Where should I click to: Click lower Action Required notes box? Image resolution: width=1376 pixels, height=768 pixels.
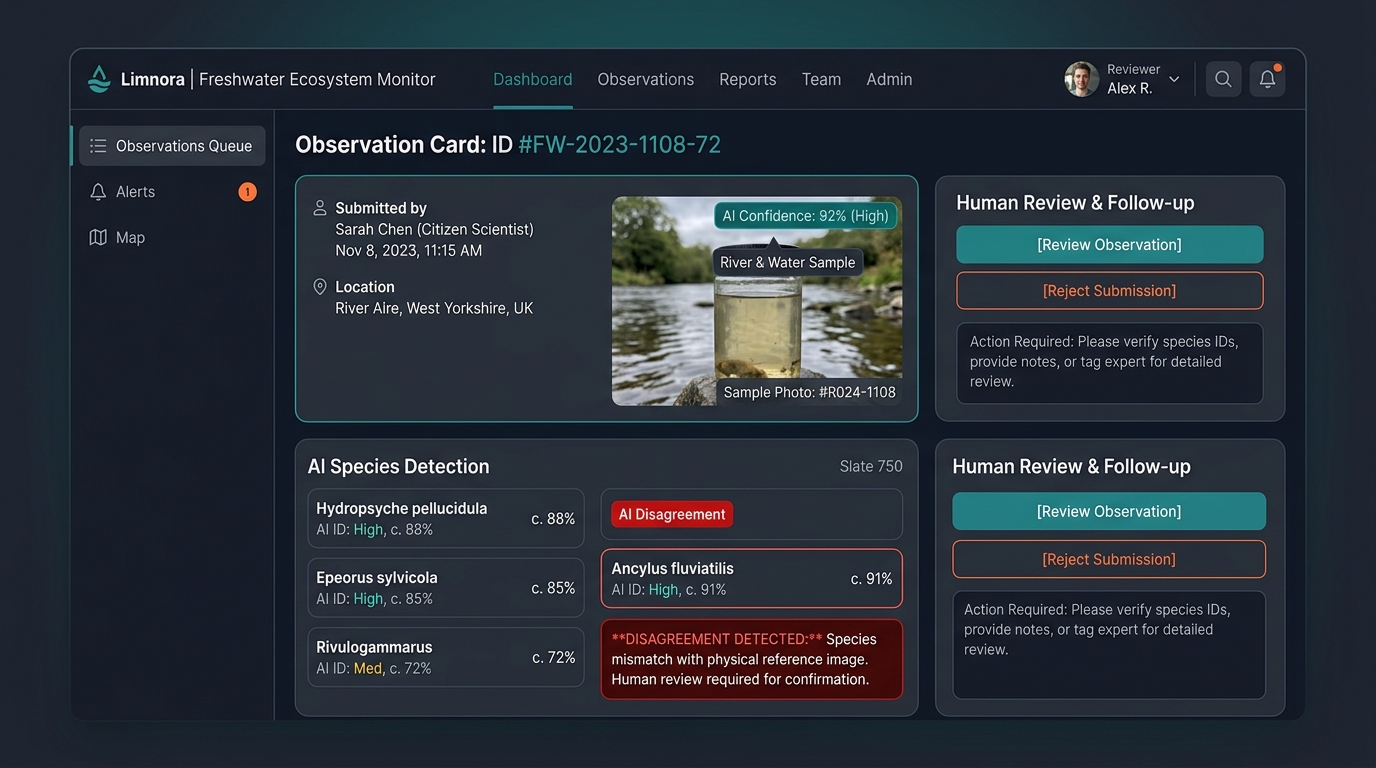pos(1109,645)
